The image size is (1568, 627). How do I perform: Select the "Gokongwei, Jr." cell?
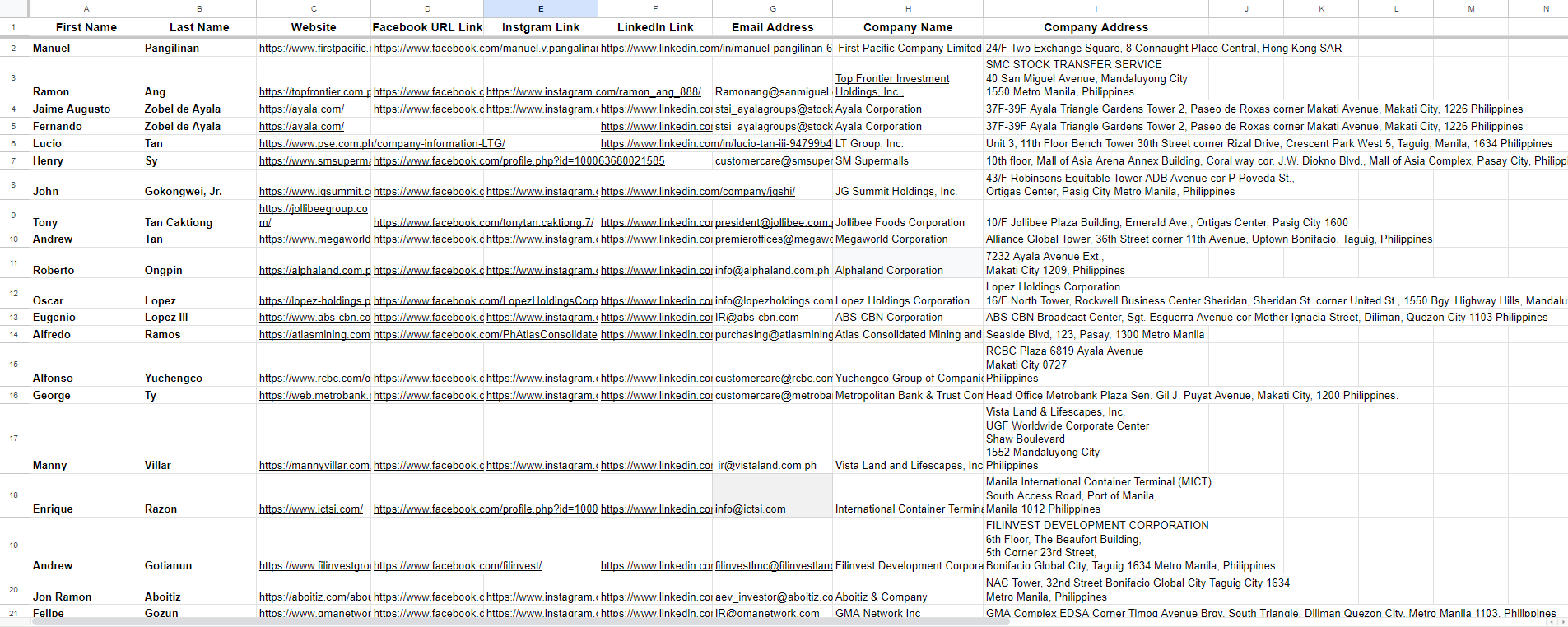(199, 185)
